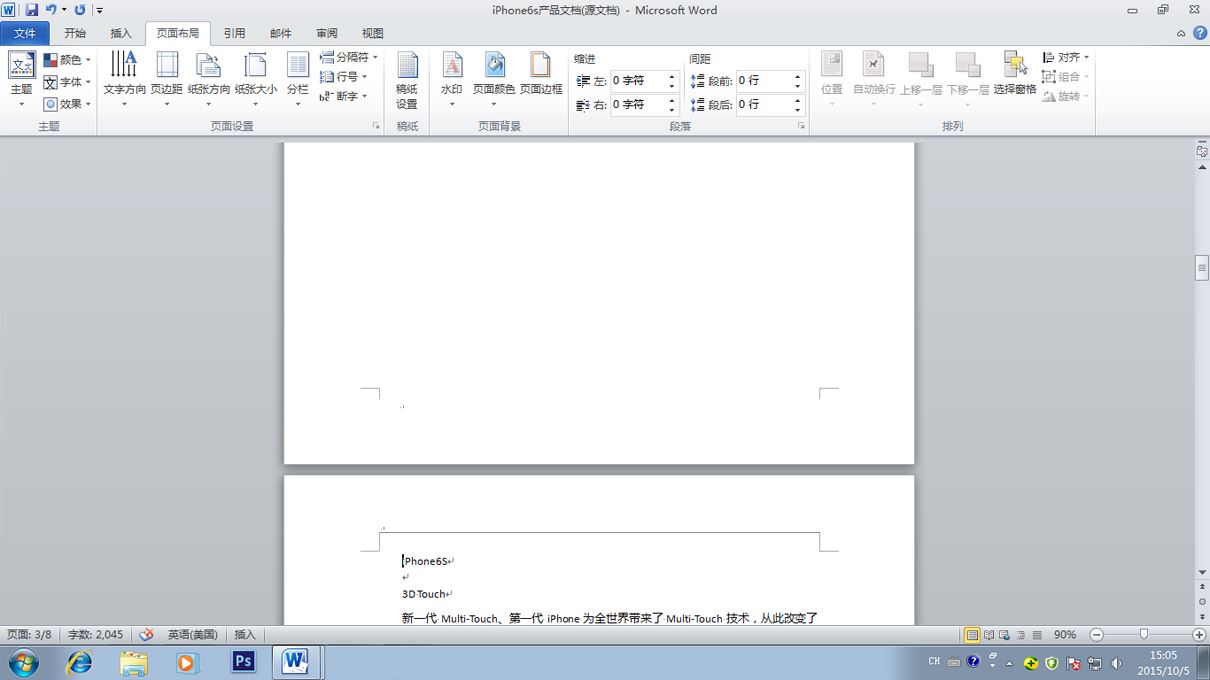
Task: Click the 页边距 margins icon
Action: click(167, 65)
